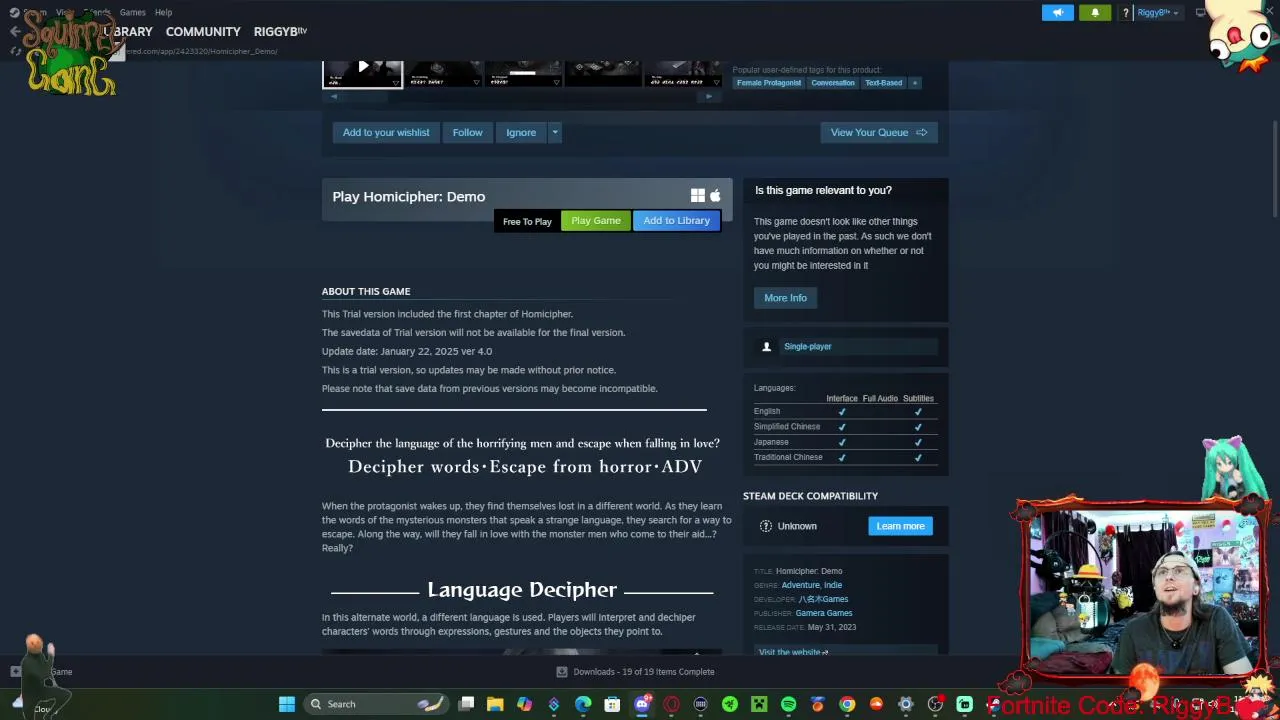This screenshot has width=1280, height=720.
Task: Open the Conversation tag
Action: click(833, 83)
